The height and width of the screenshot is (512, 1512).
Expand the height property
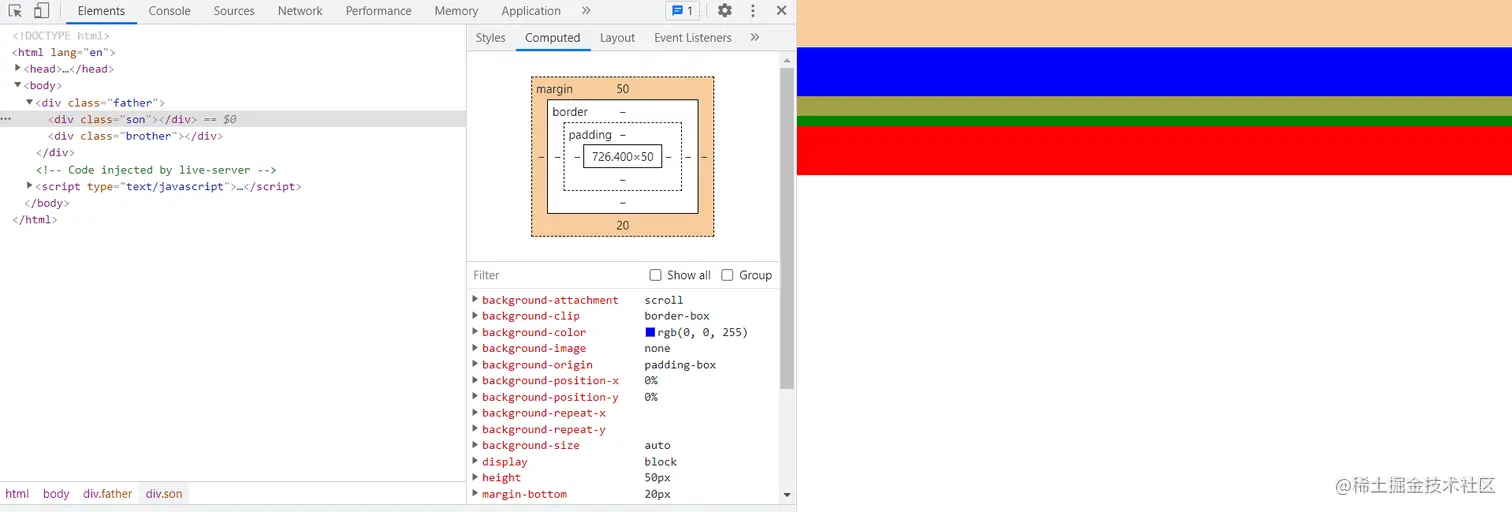coord(474,477)
